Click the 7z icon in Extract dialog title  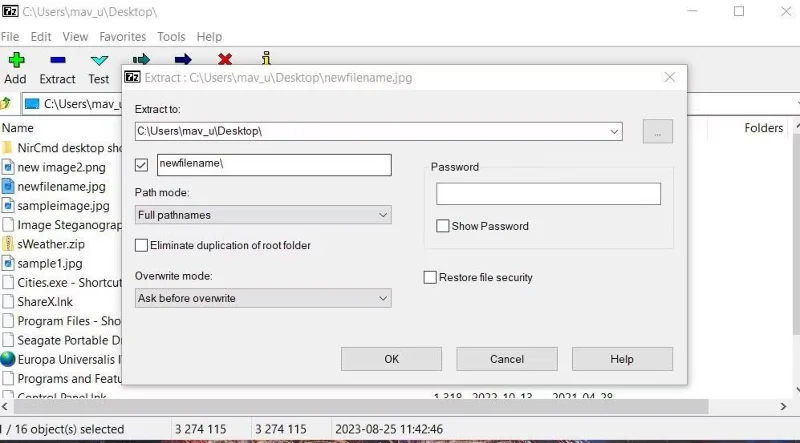(132, 77)
